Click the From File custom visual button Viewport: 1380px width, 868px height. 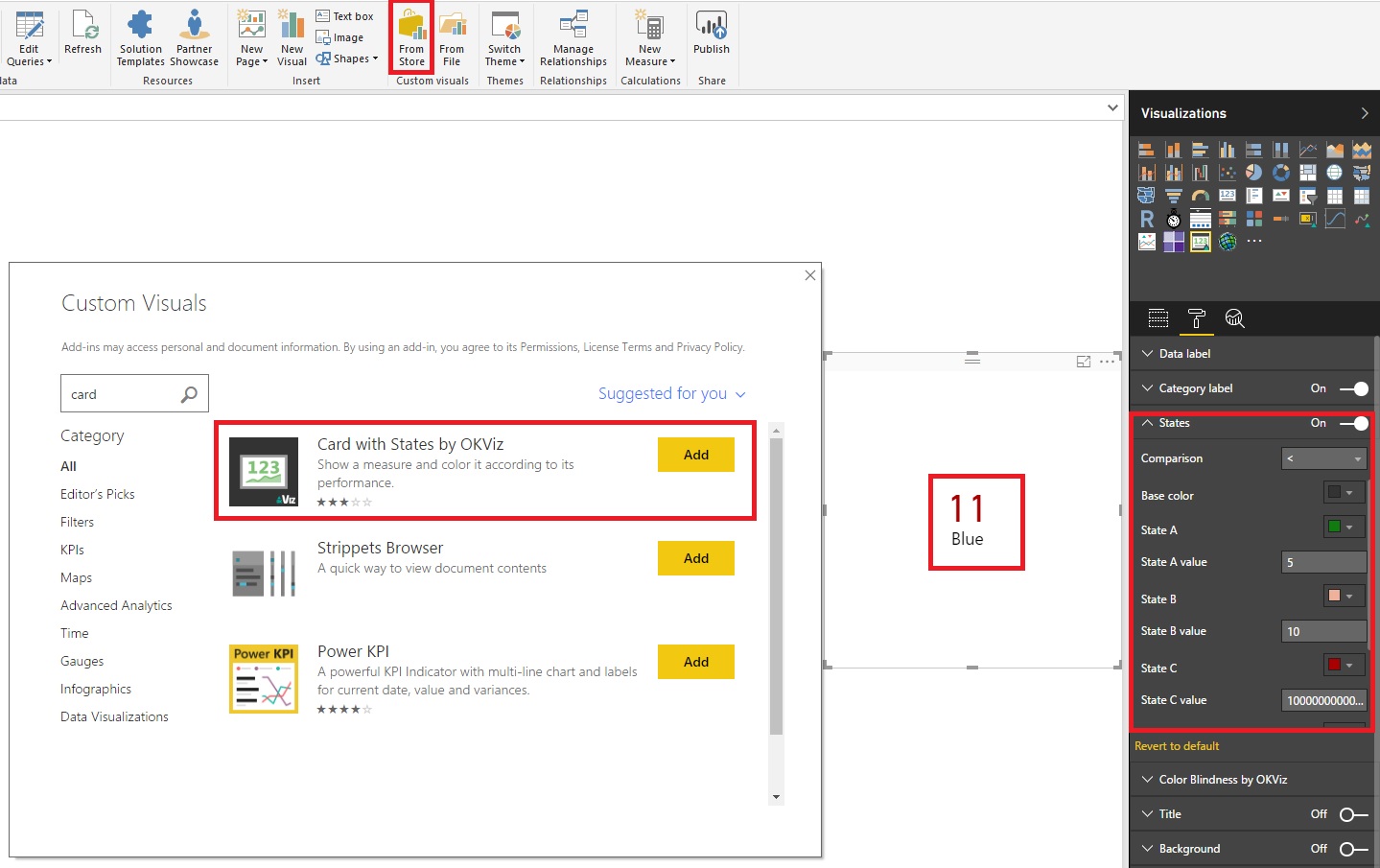click(x=452, y=38)
